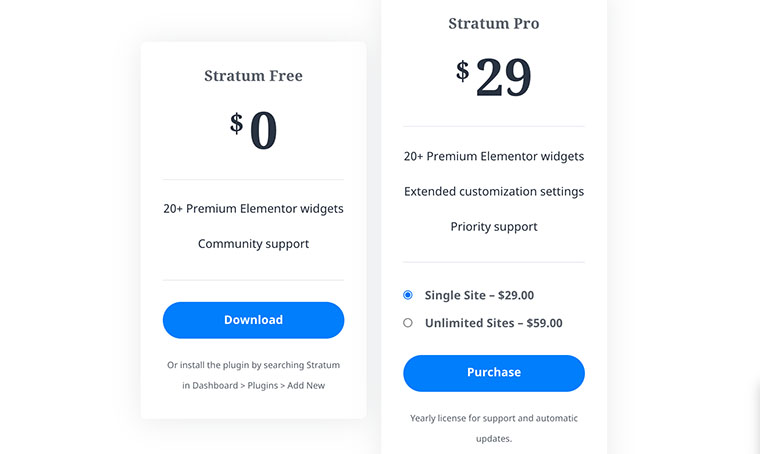Image resolution: width=760 pixels, height=454 pixels.
Task: Choose the Unlimited Sites radio button
Action: pos(408,323)
